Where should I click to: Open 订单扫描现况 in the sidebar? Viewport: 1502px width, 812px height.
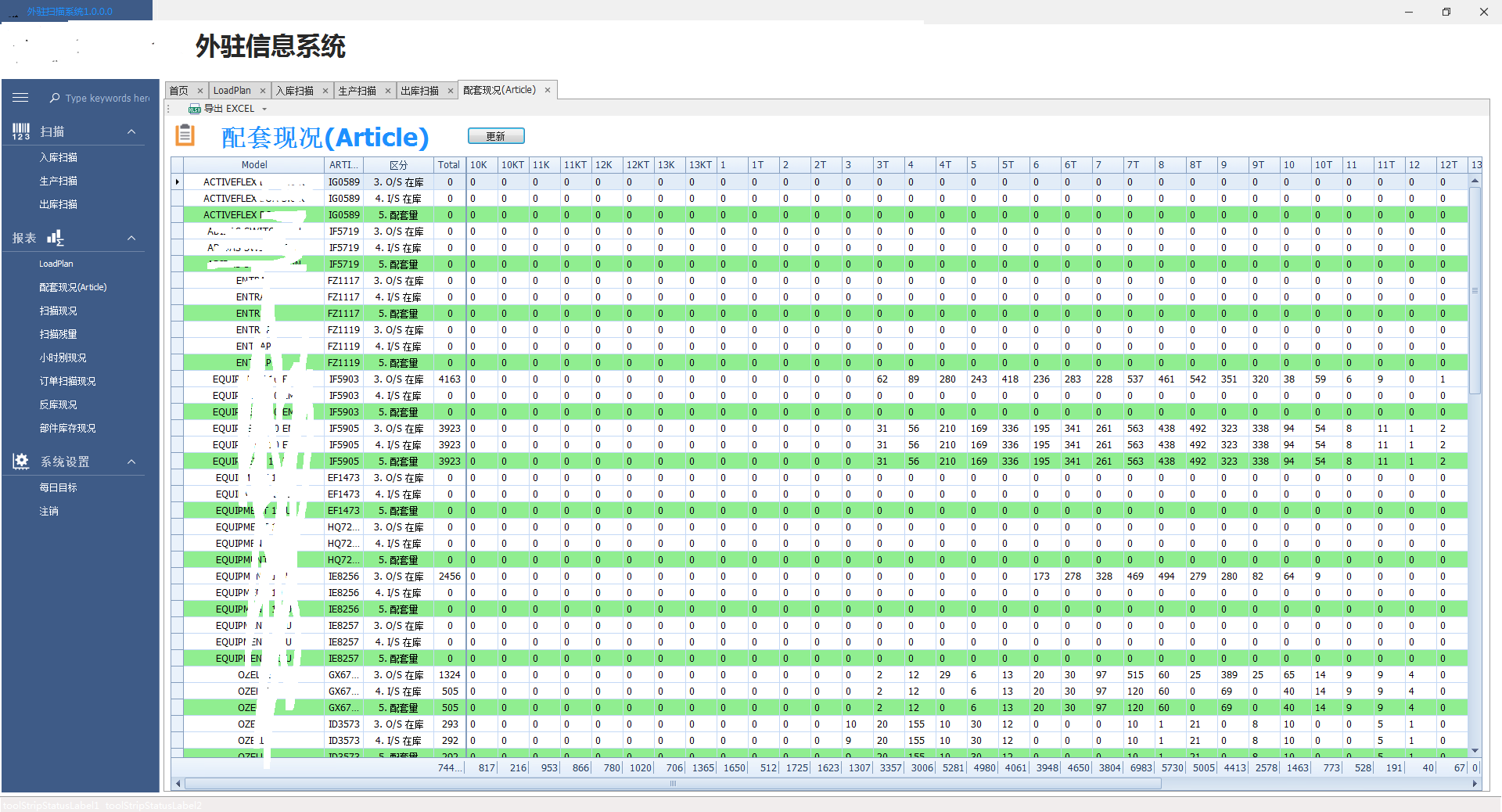68,381
